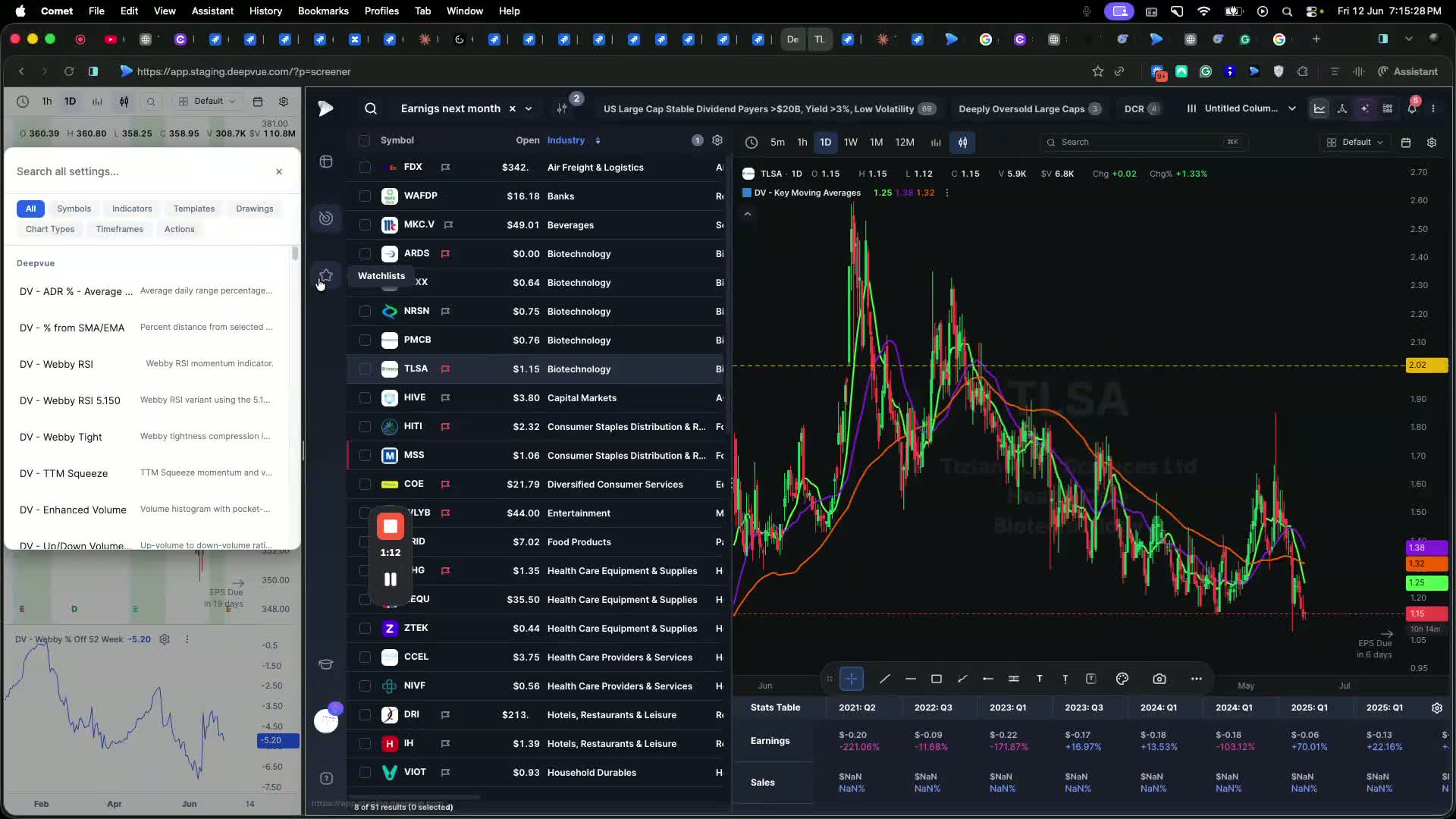Select the Indicators settings tab
This screenshot has height=819, width=1456.
click(x=132, y=209)
